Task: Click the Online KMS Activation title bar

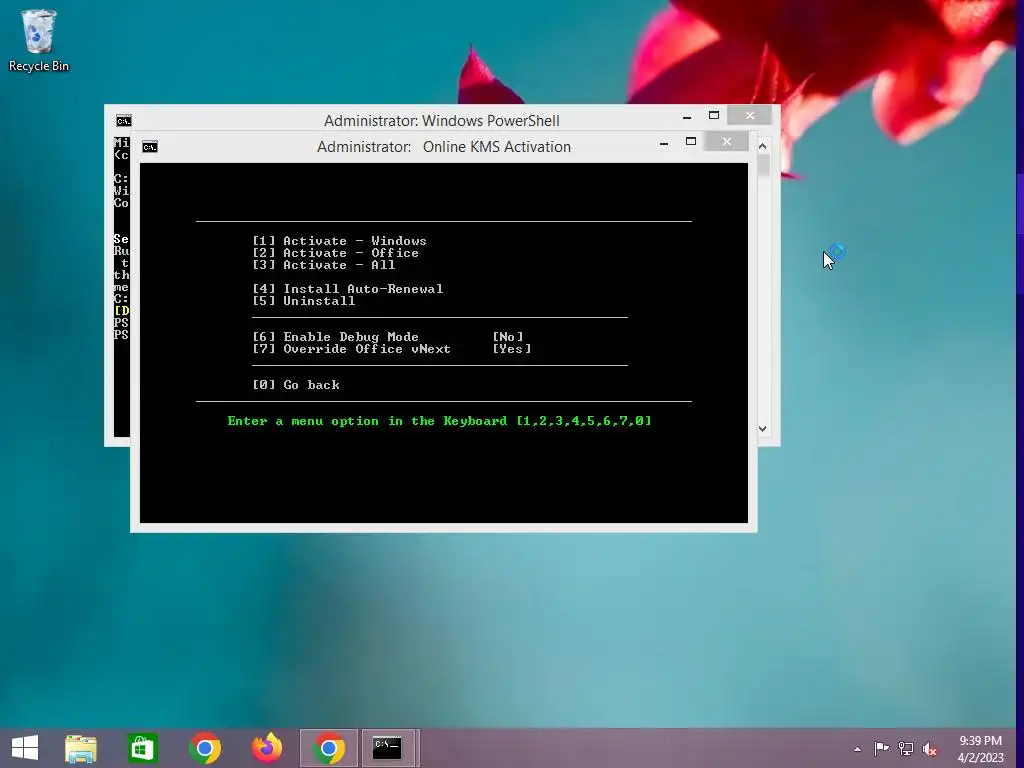Action: pyautogui.click(x=444, y=147)
